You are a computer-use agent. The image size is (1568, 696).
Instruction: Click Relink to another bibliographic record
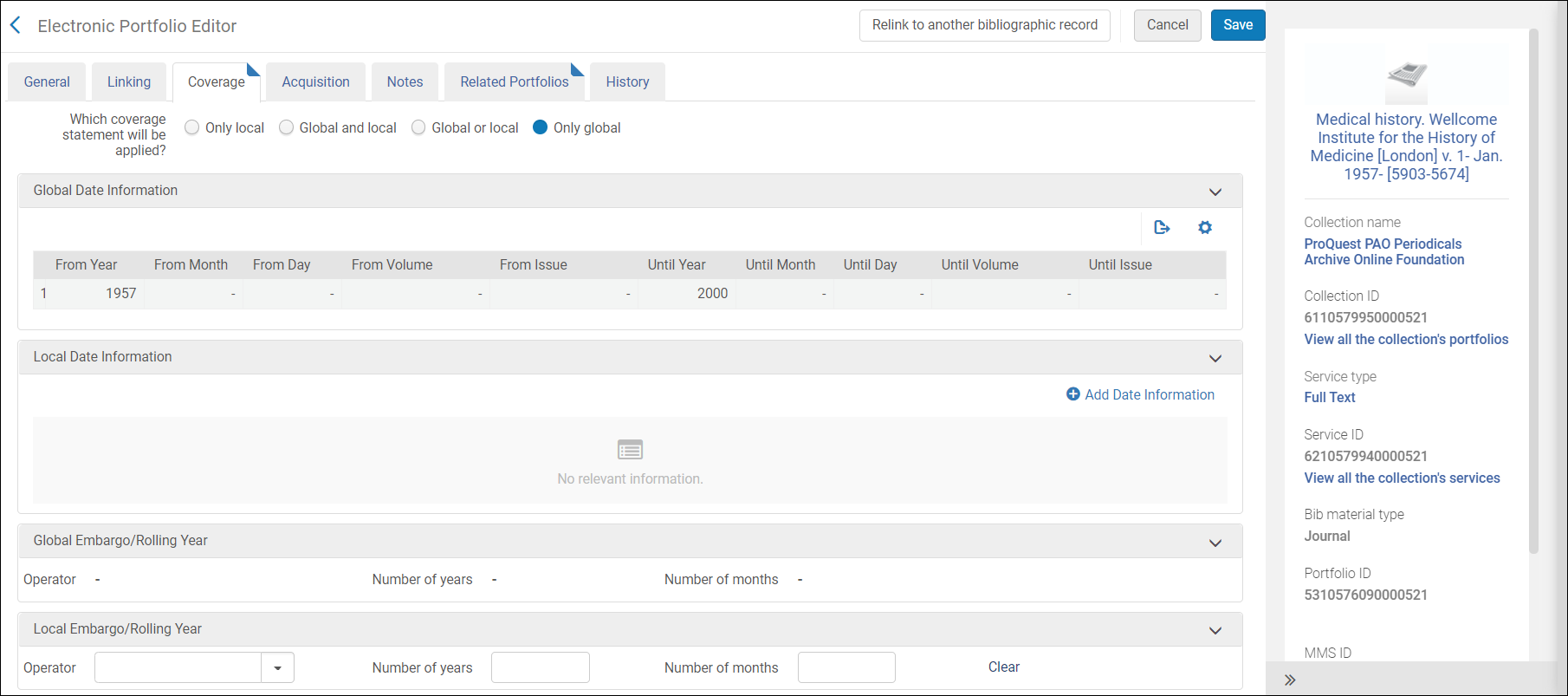[x=985, y=25]
